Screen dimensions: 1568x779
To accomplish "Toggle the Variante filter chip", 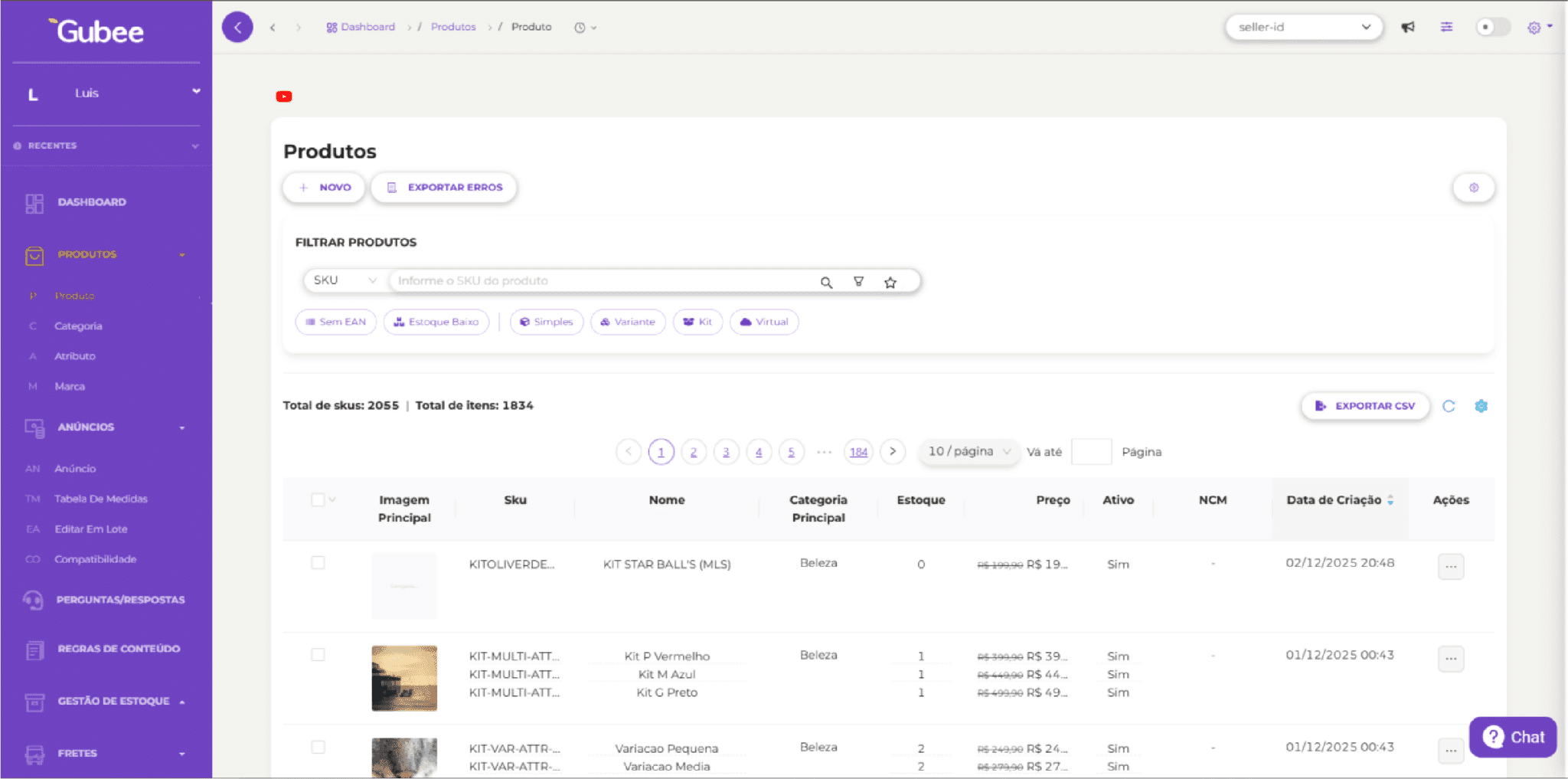I will point(628,322).
